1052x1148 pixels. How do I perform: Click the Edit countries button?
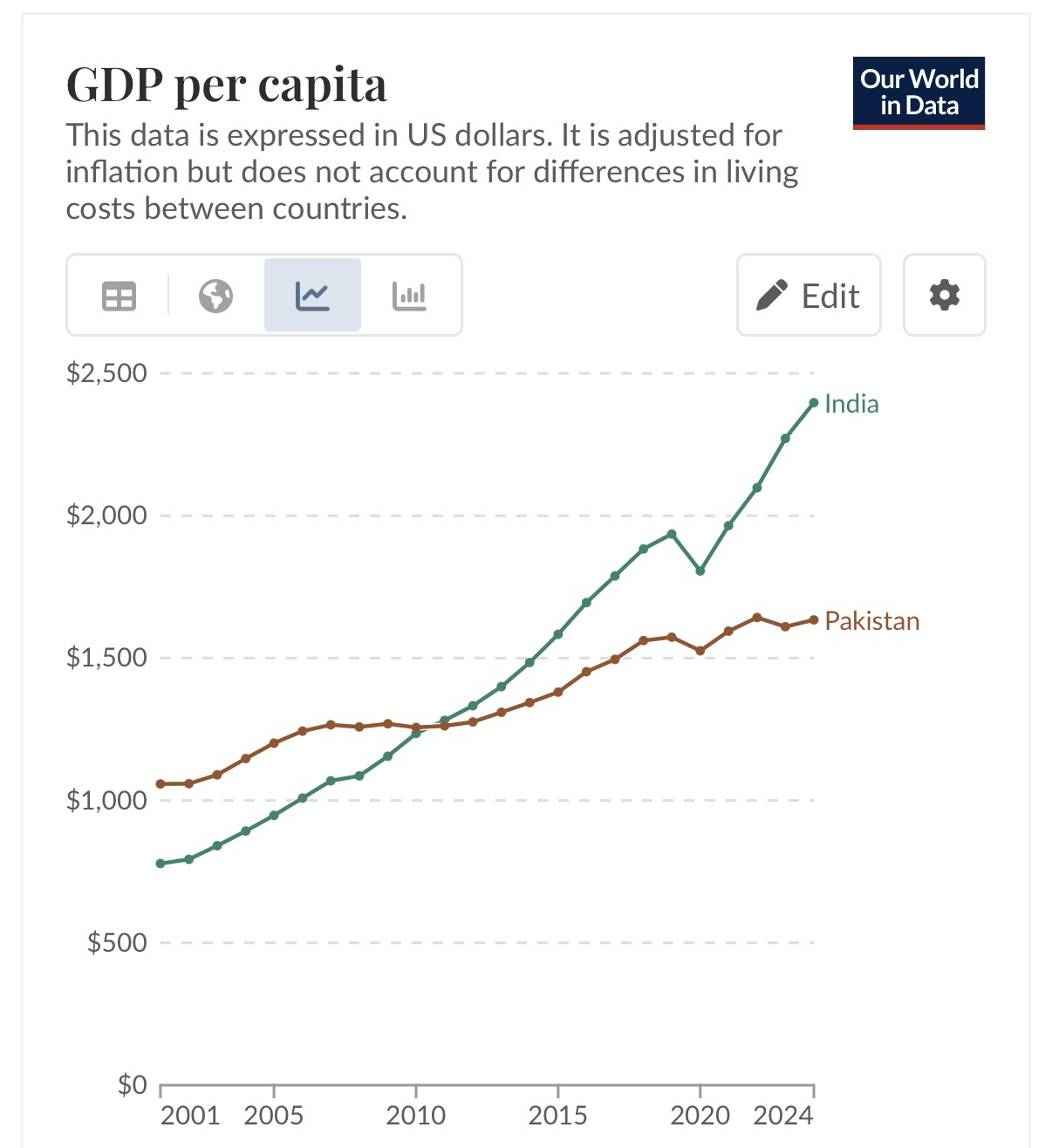[809, 296]
